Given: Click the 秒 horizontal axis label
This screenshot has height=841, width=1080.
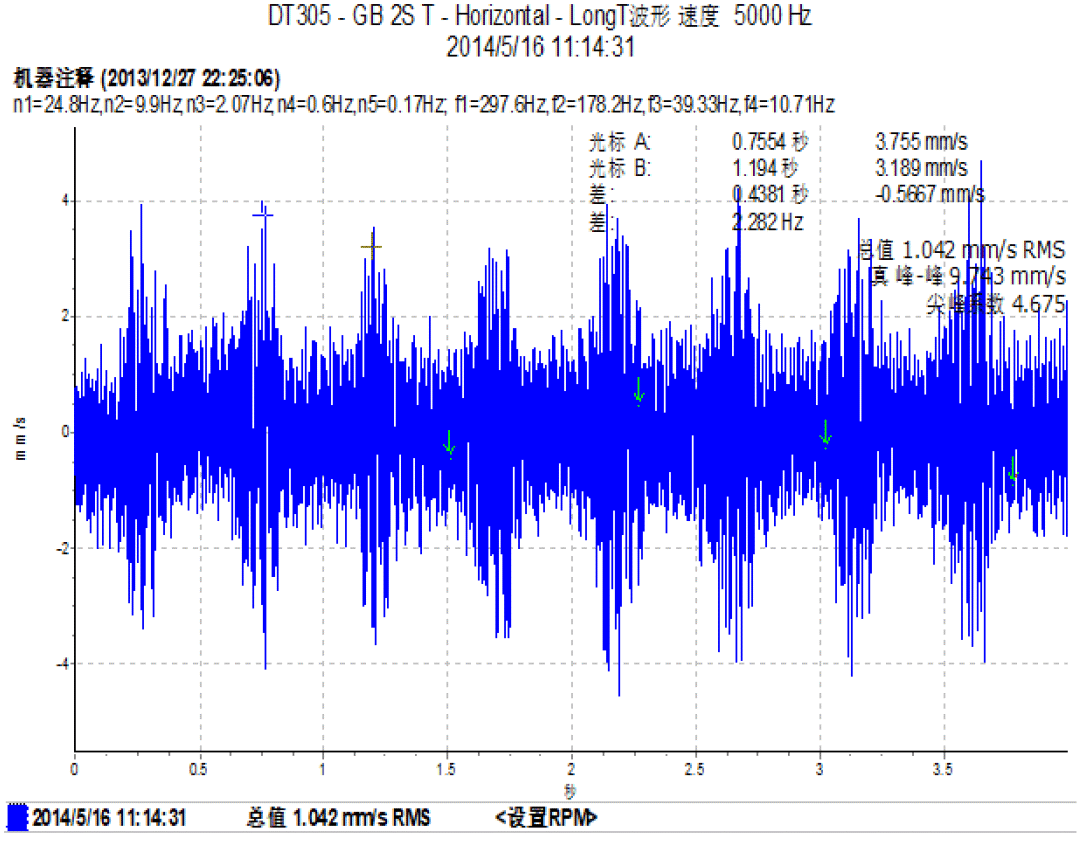Looking at the screenshot, I should pyautogui.click(x=570, y=791).
